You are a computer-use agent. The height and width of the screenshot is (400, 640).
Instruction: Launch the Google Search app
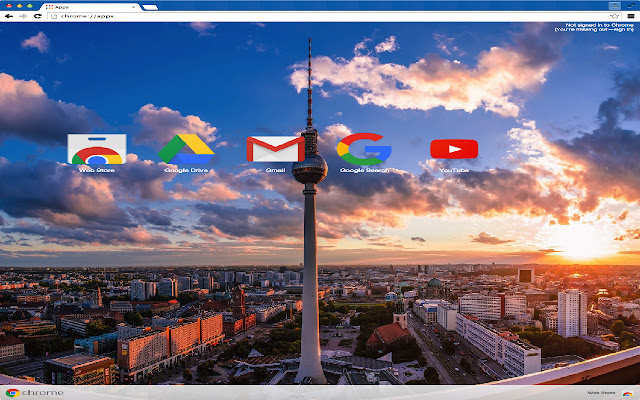click(x=364, y=149)
